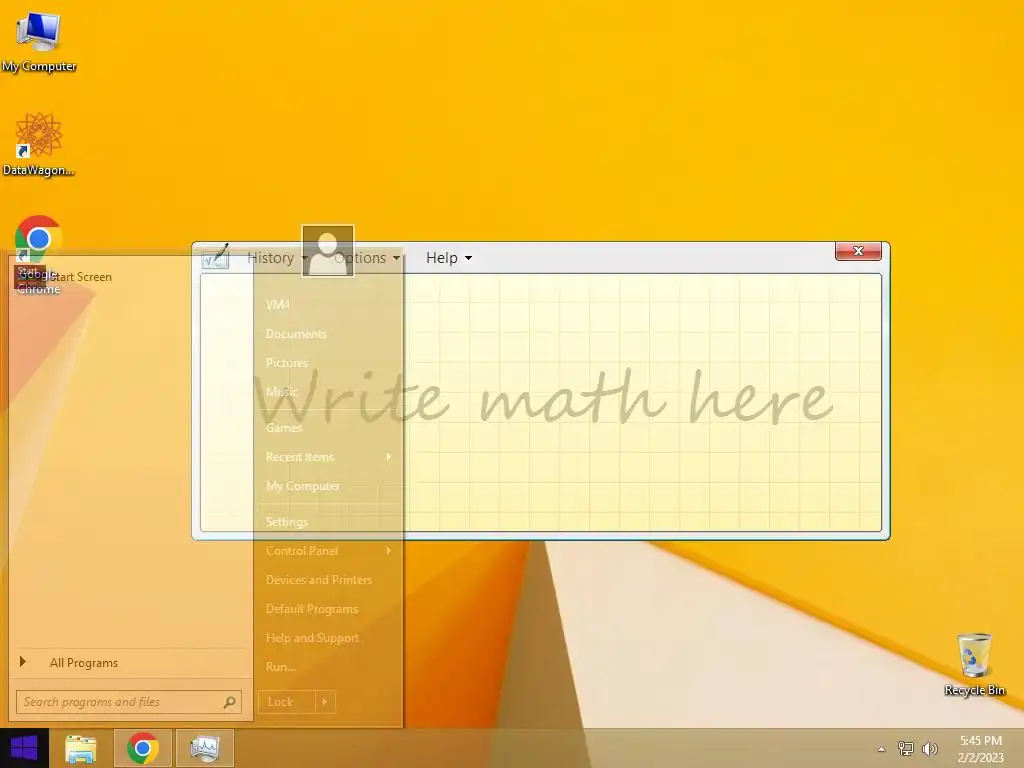The height and width of the screenshot is (768, 1024).
Task: Click the Math Input Panel title icon
Action: [x=216, y=257]
